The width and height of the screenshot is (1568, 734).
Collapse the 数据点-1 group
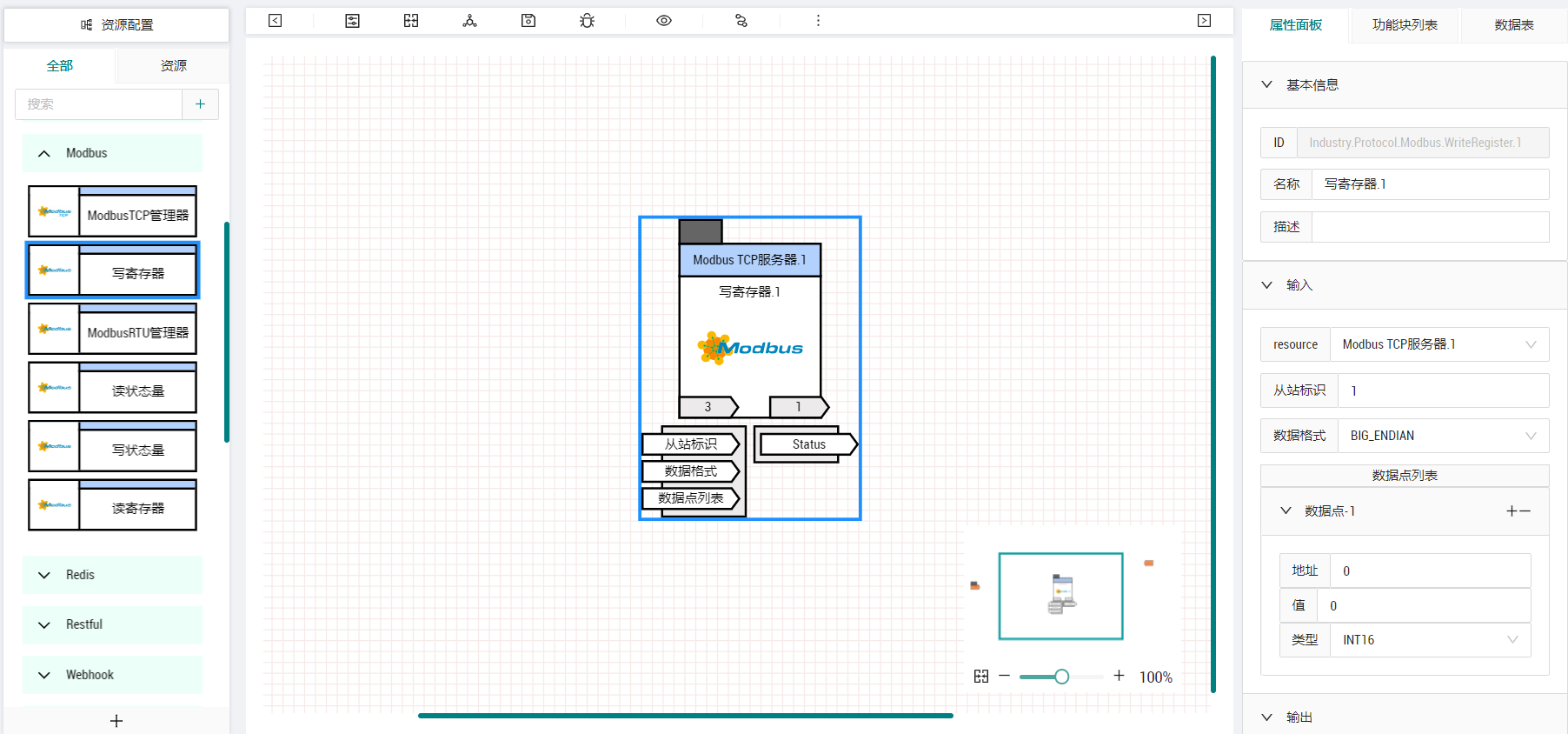[1286, 510]
